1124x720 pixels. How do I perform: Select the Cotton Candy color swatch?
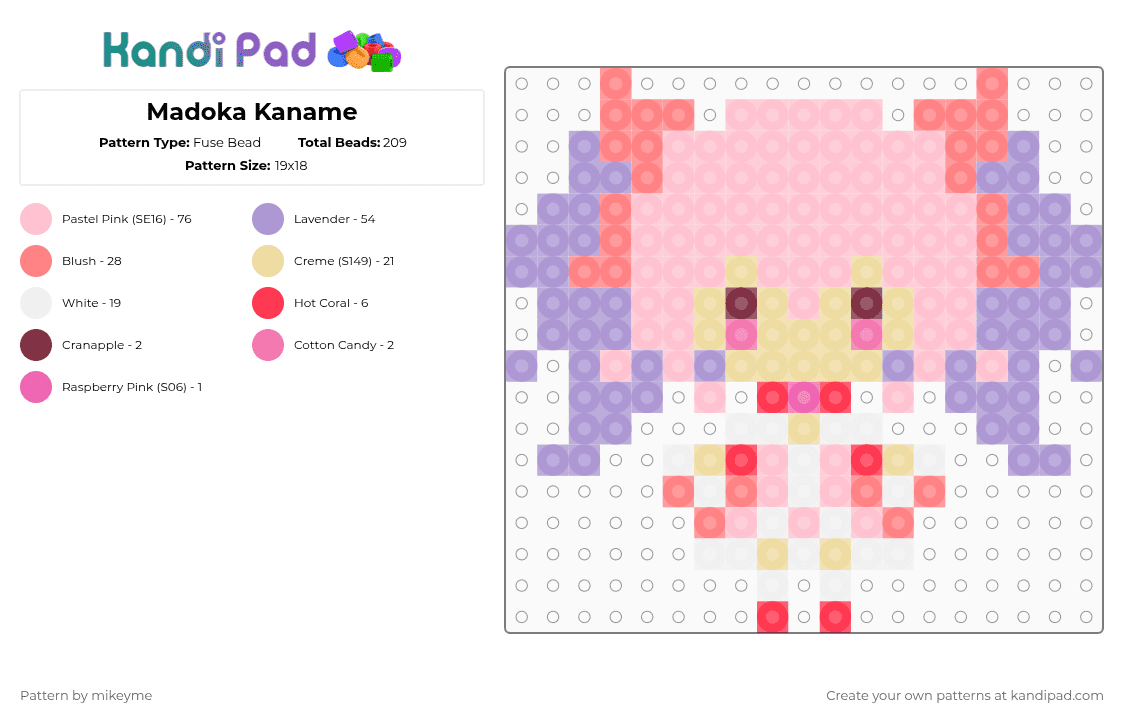(x=268, y=345)
